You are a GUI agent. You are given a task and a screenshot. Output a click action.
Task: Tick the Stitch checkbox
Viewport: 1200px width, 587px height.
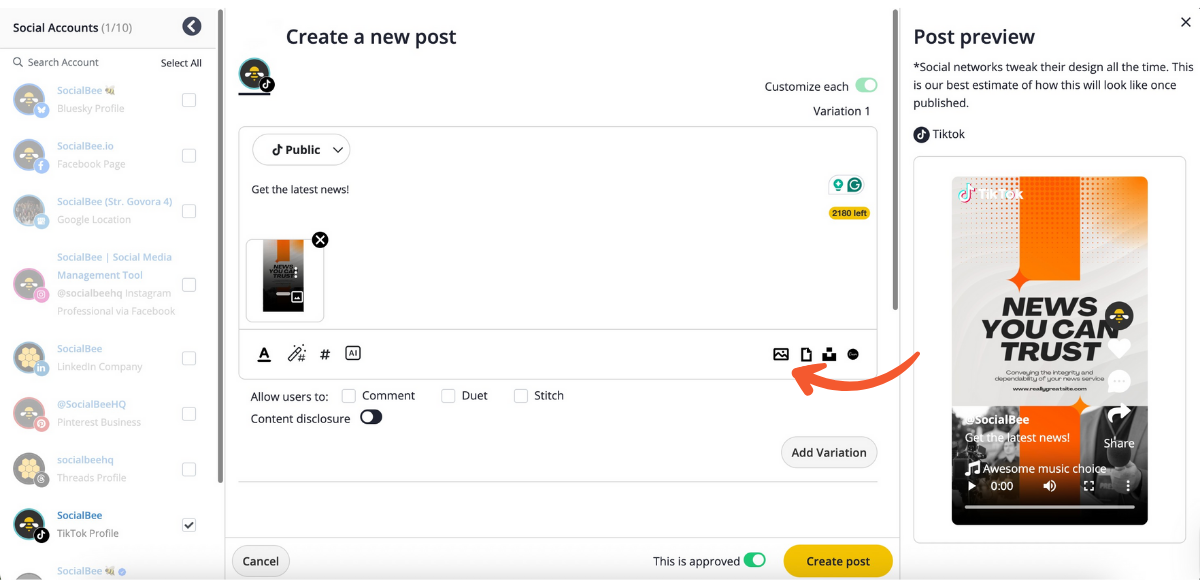tap(521, 396)
